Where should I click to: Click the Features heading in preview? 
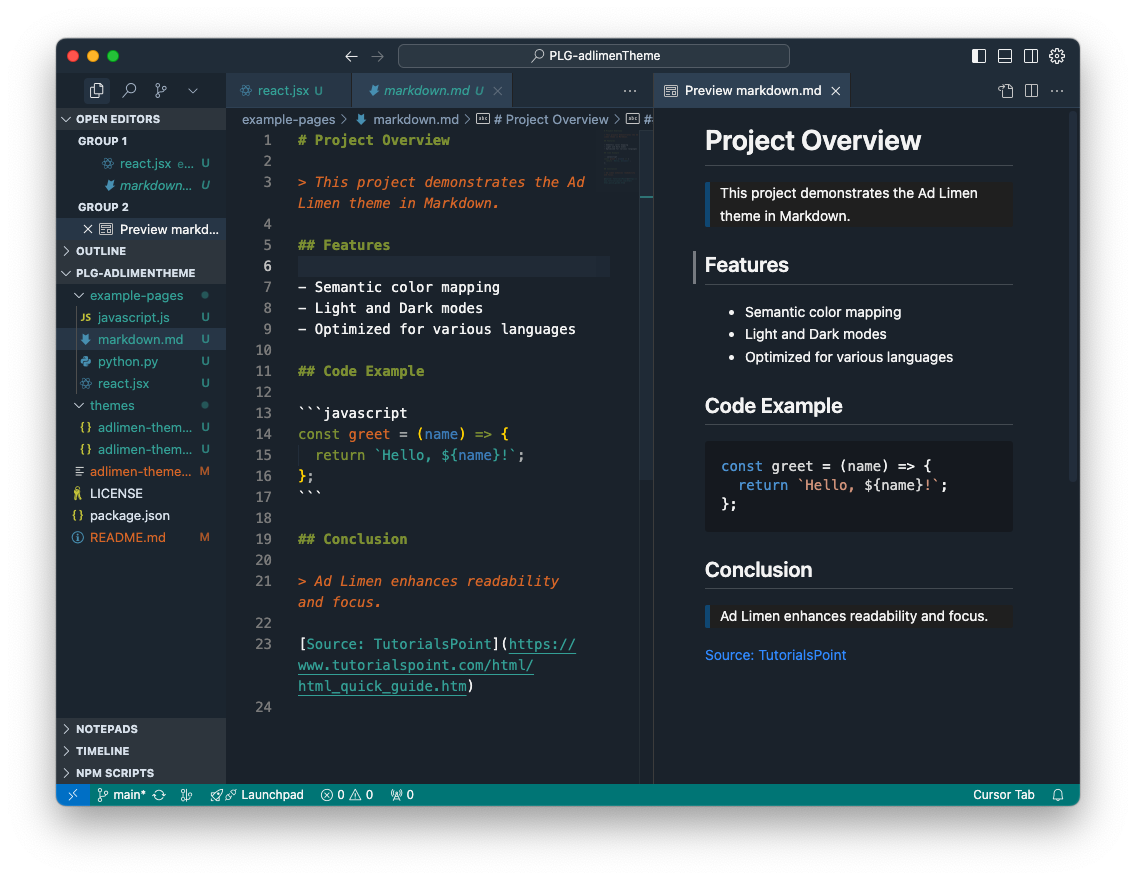tap(746, 264)
